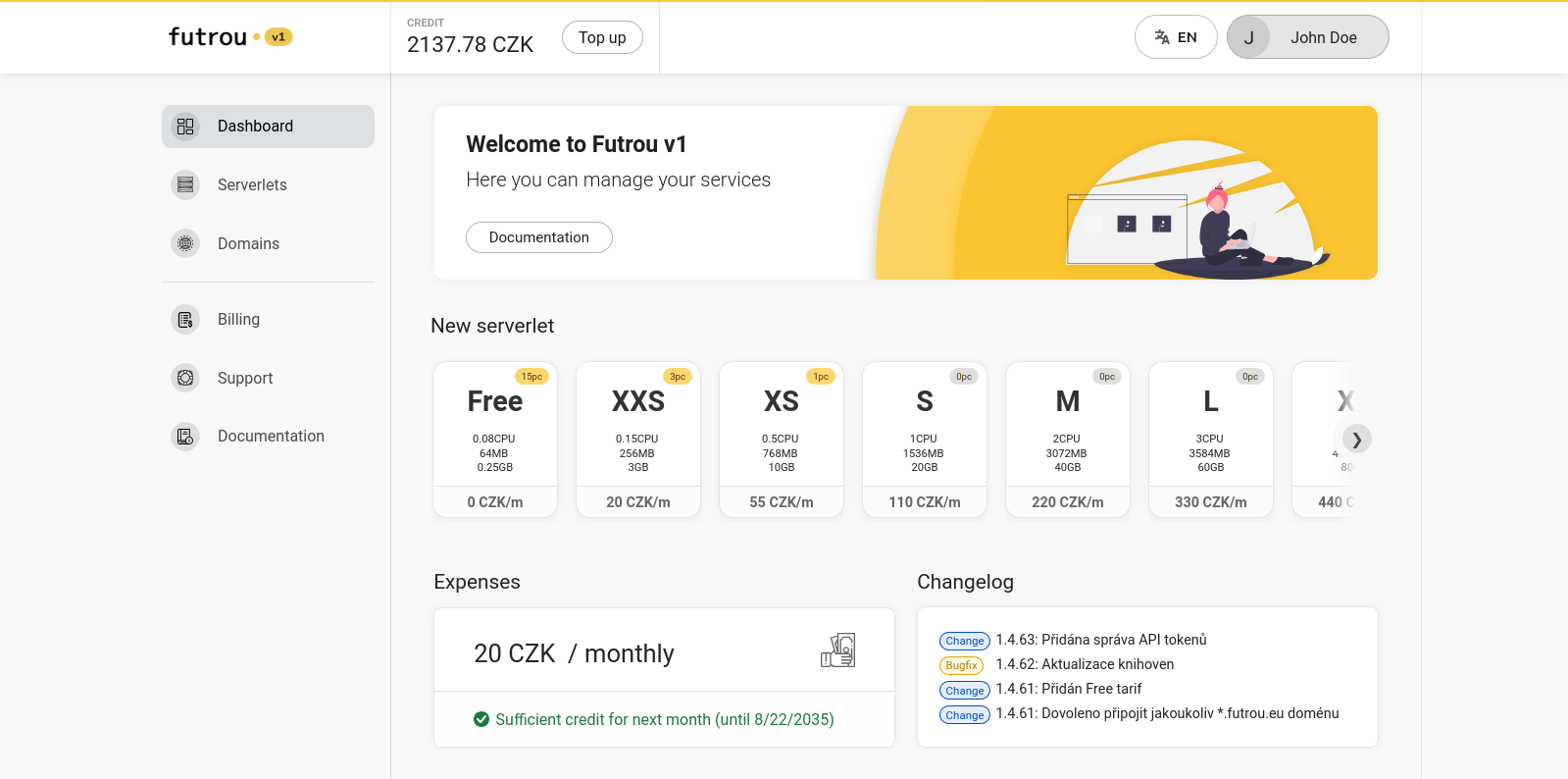The height and width of the screenshot is (779, 1568).
Task: Click changelog entry 1.4.62 Aktualizace knihoven
Action: pyautogui.click(x=1085, y=664)
